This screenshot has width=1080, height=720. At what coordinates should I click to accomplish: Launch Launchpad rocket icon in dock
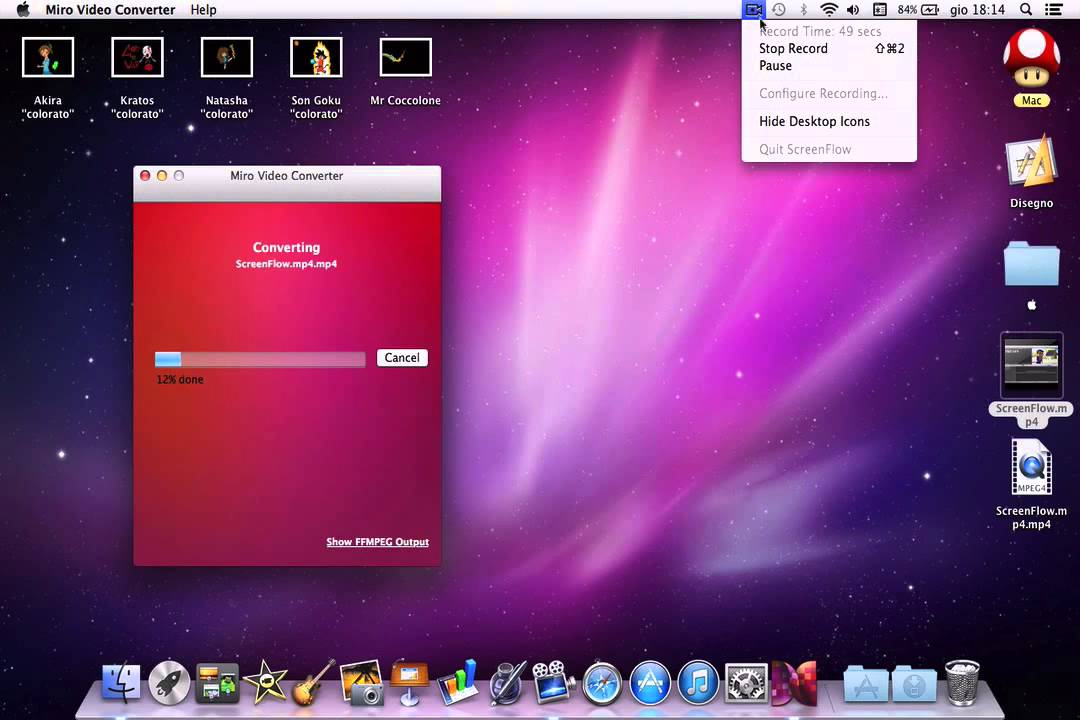point(169,683)
